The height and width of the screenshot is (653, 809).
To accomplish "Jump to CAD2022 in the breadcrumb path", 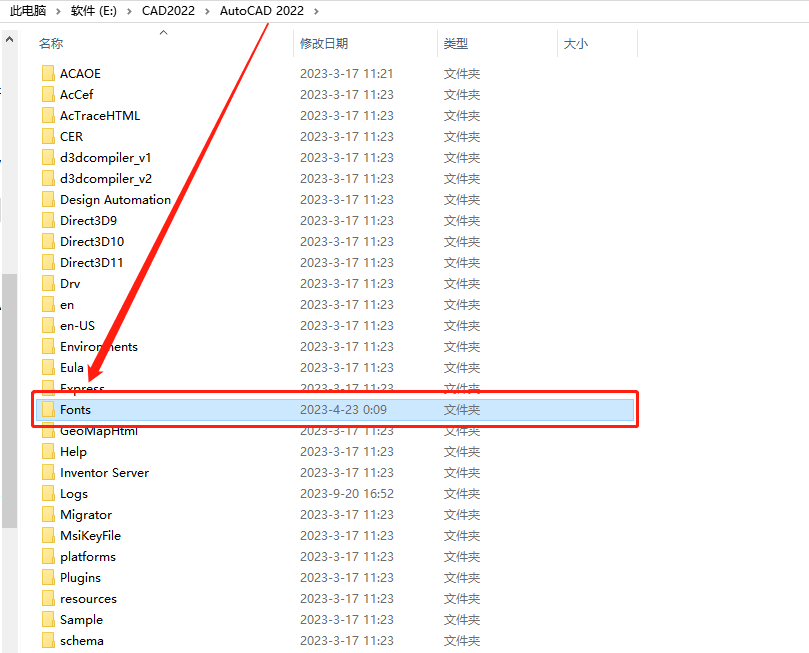I will (x=168, y=11).
